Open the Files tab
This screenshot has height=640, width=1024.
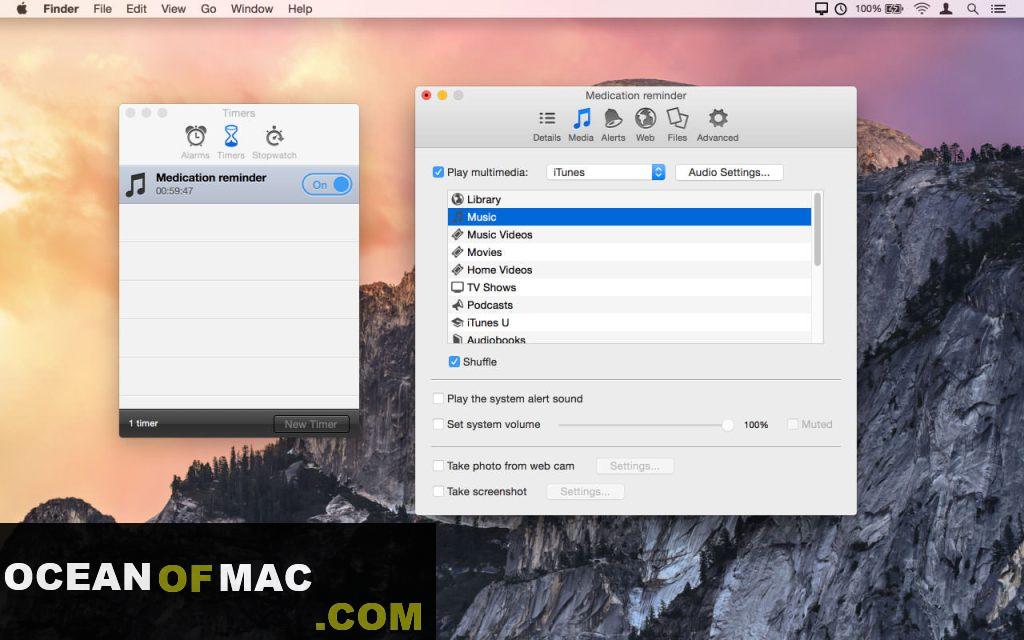(x=677, y=125)
